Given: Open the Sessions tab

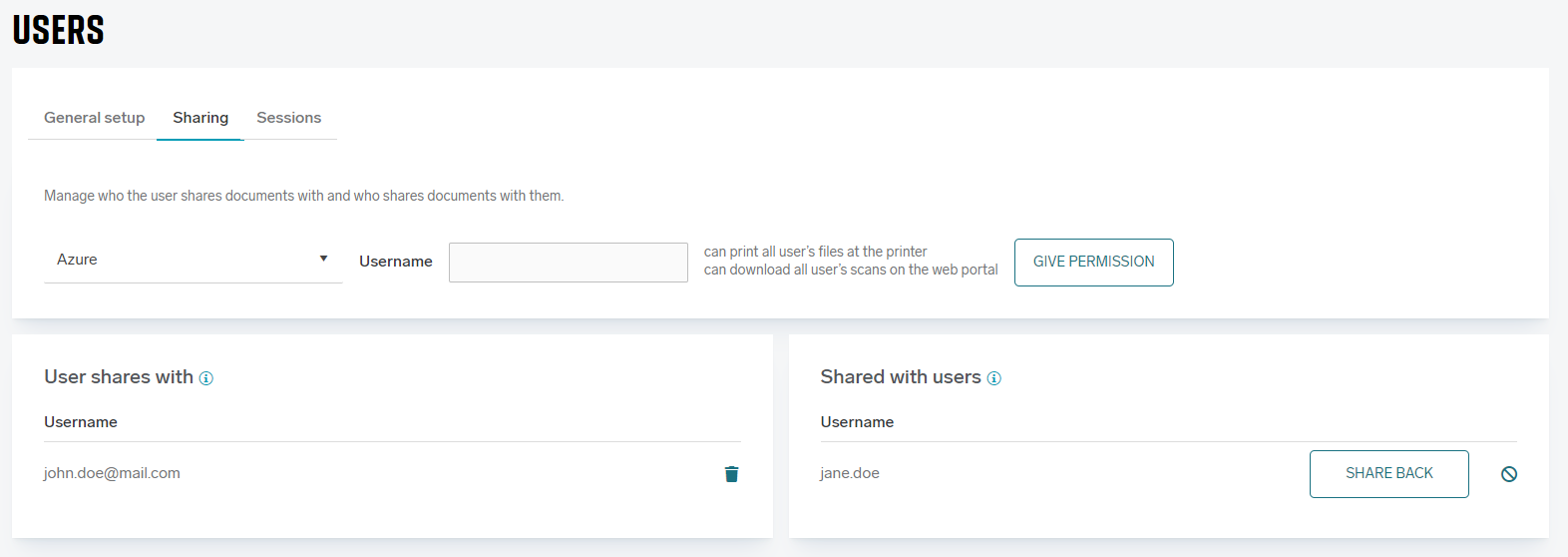Looking at the screenshot, I should [288, 118].
